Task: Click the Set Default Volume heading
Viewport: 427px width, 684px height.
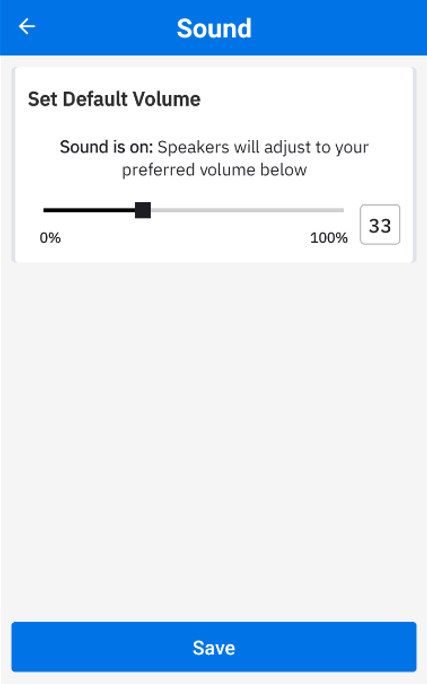Action: click(114, 99)
